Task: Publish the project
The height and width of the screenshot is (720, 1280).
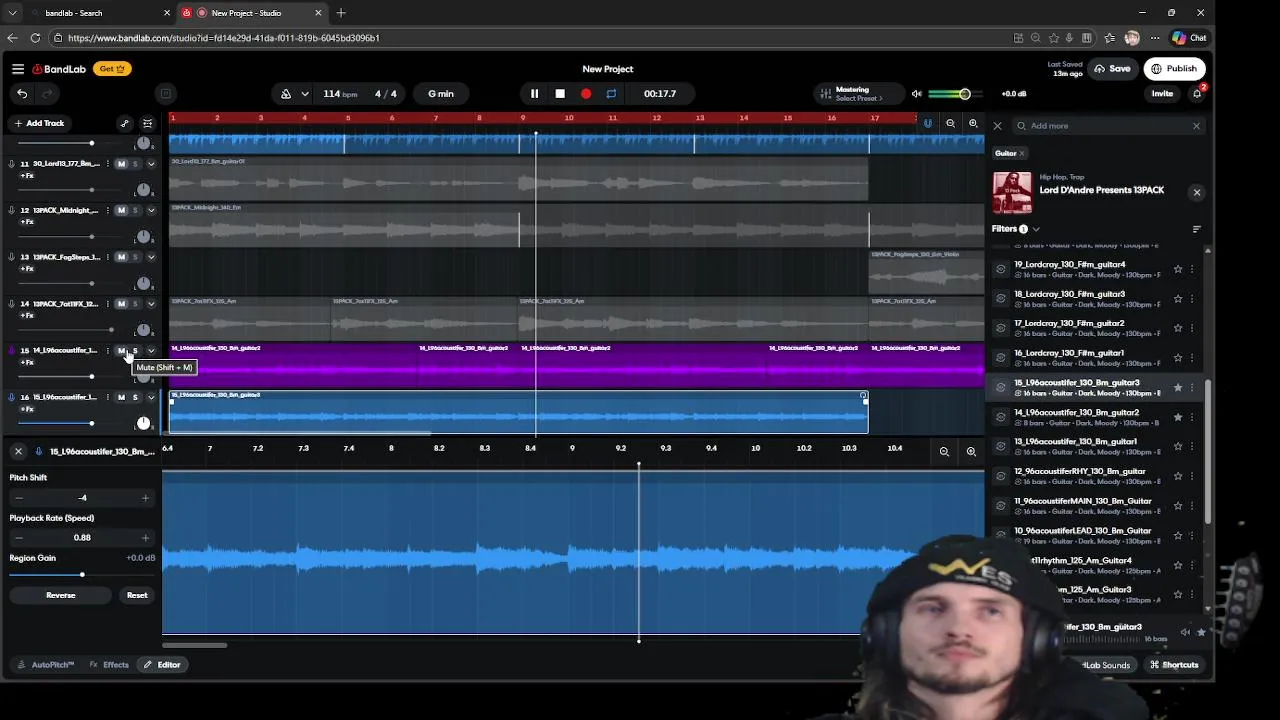Action: [x=1174, y=69]
